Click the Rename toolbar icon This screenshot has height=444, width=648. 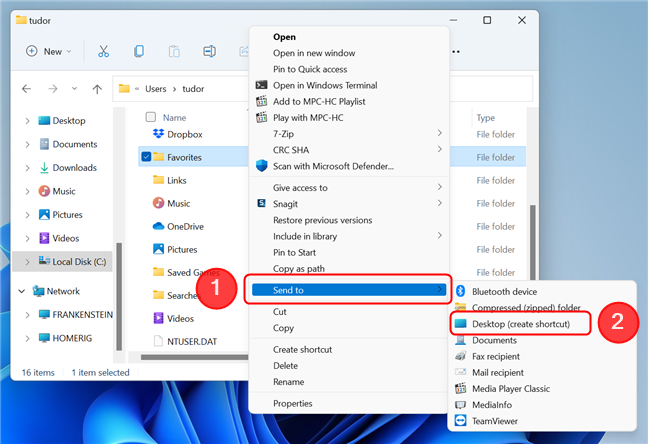pos(209,51)
